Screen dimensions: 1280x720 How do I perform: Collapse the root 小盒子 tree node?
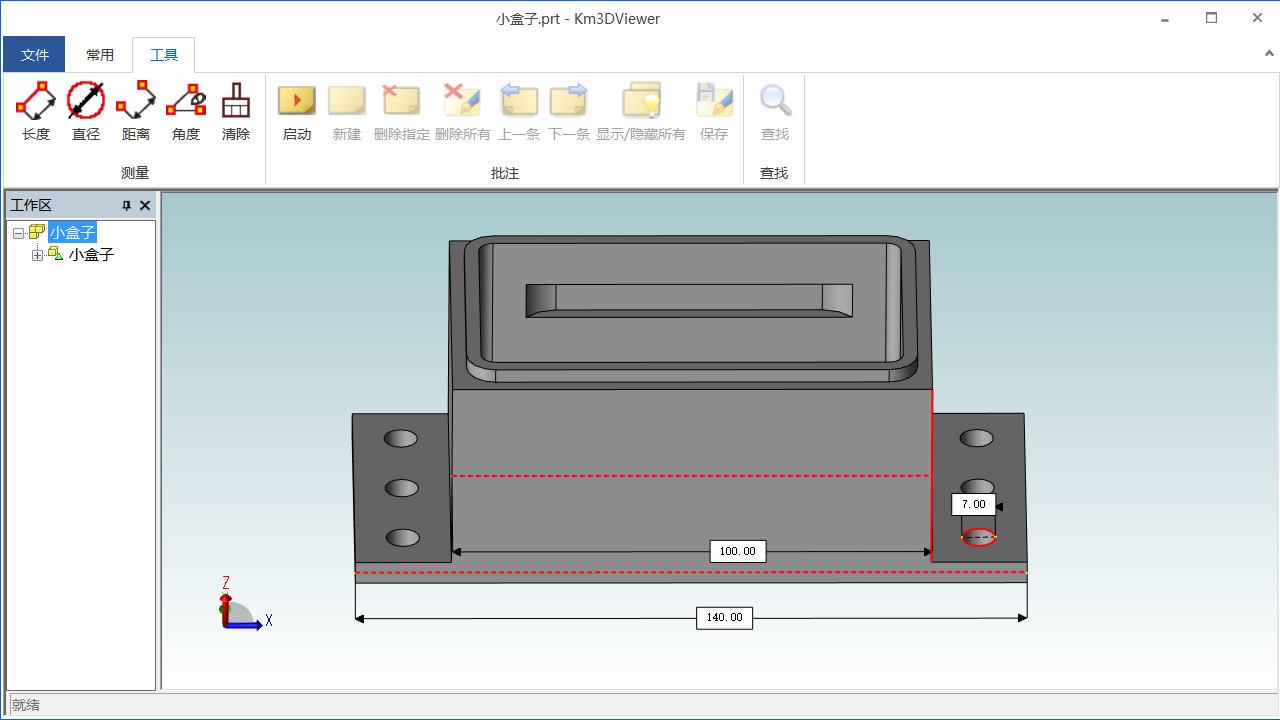pos(18,233)
